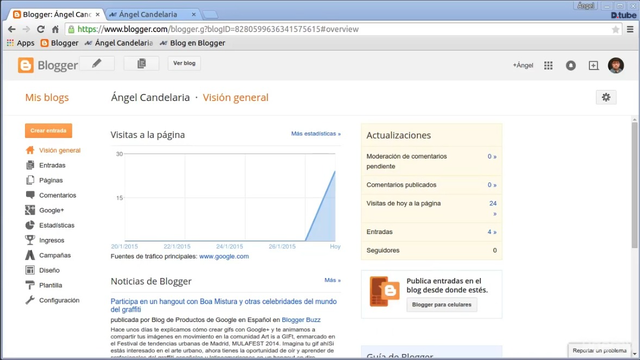640x360 pixels.
Task: Click the Diseño layout icon
Action: (30, 270)
